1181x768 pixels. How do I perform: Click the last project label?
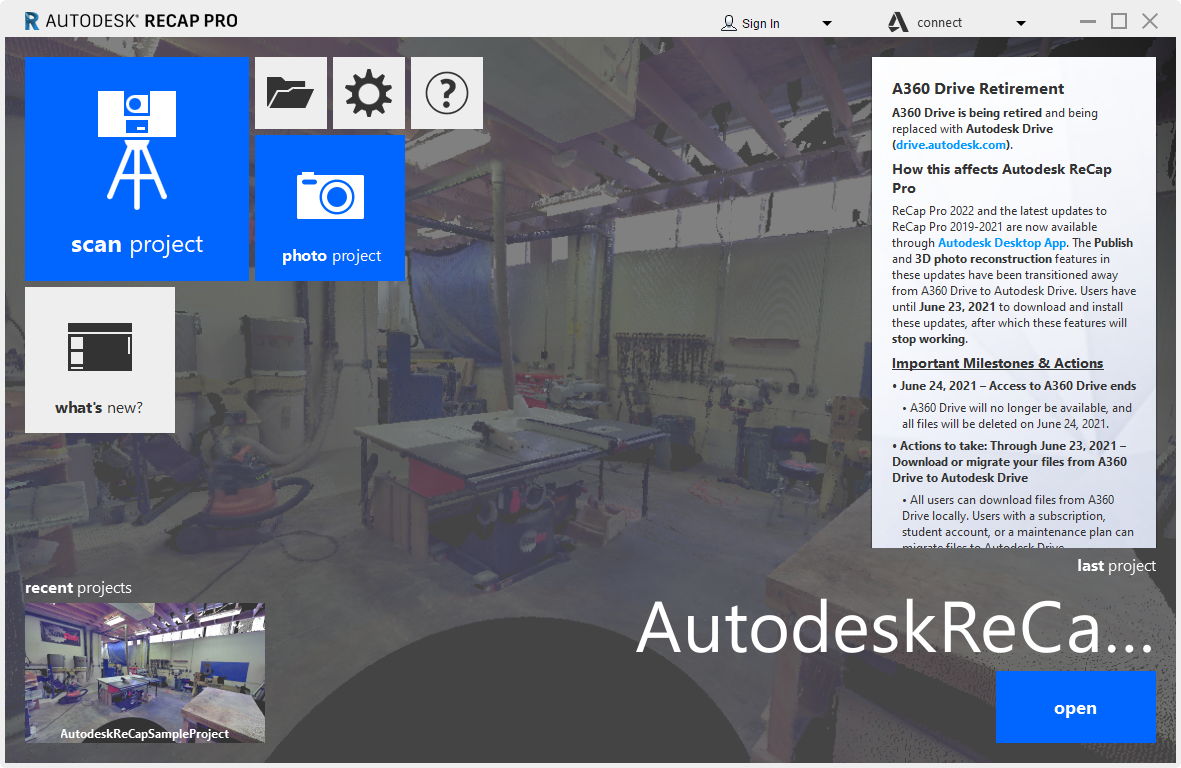click(x=1116, y=565)
